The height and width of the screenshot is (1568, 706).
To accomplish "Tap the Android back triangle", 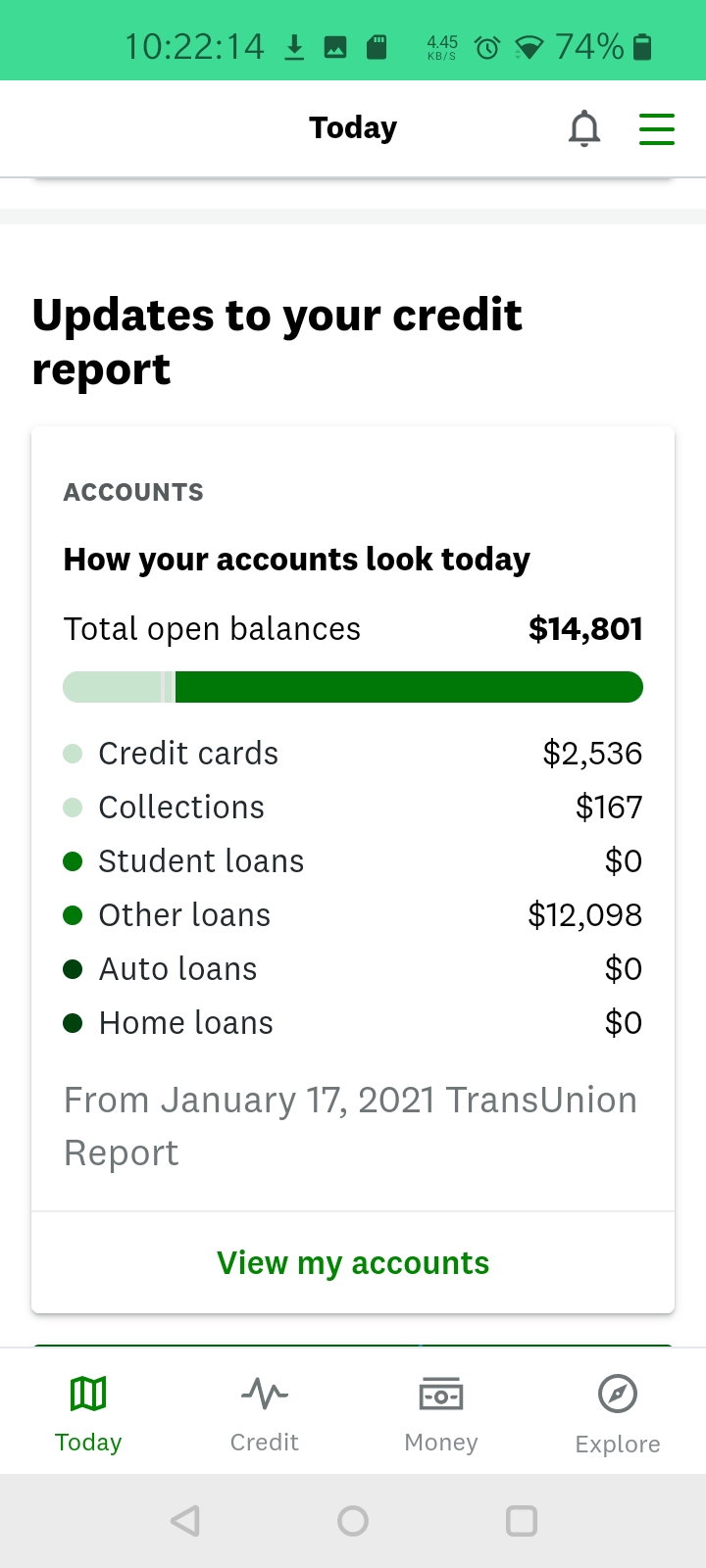I will coord(185,1521).
